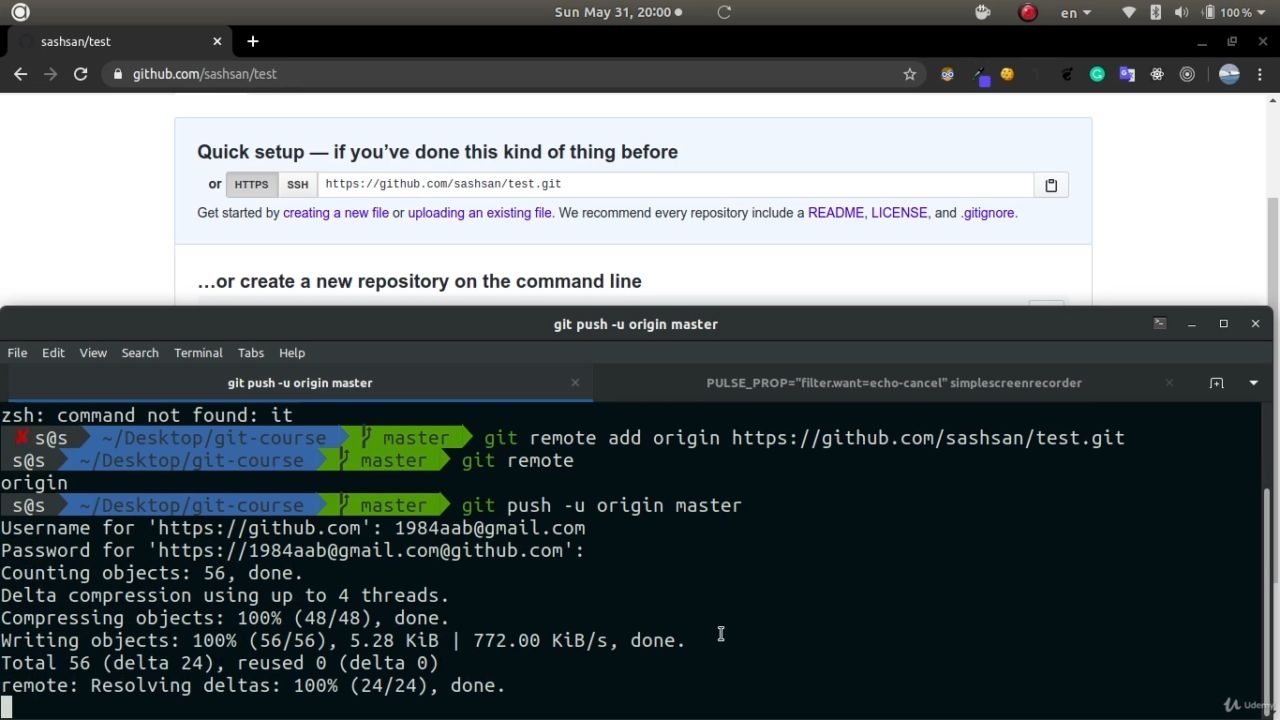Open the README link

pos(835,213)
